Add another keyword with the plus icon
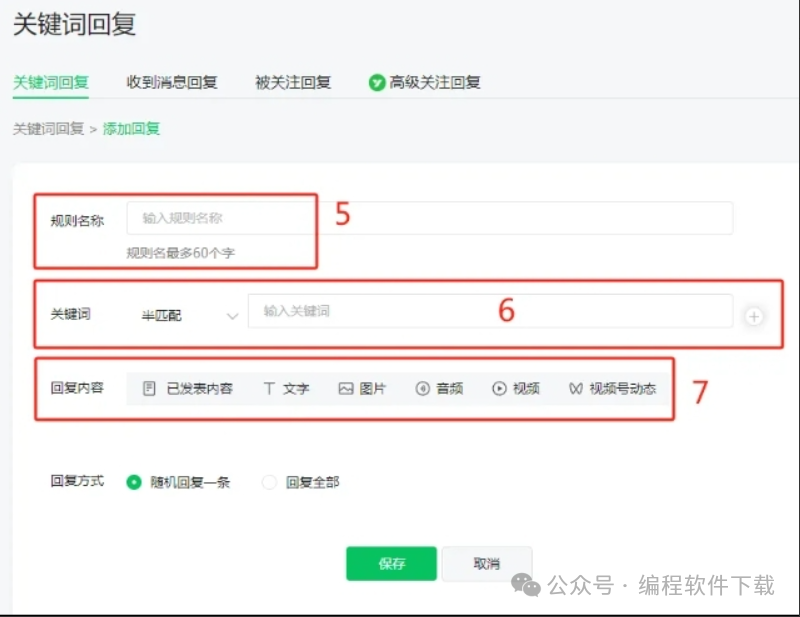The height and width of the screenshot is (617, 800). pos(754,316)
